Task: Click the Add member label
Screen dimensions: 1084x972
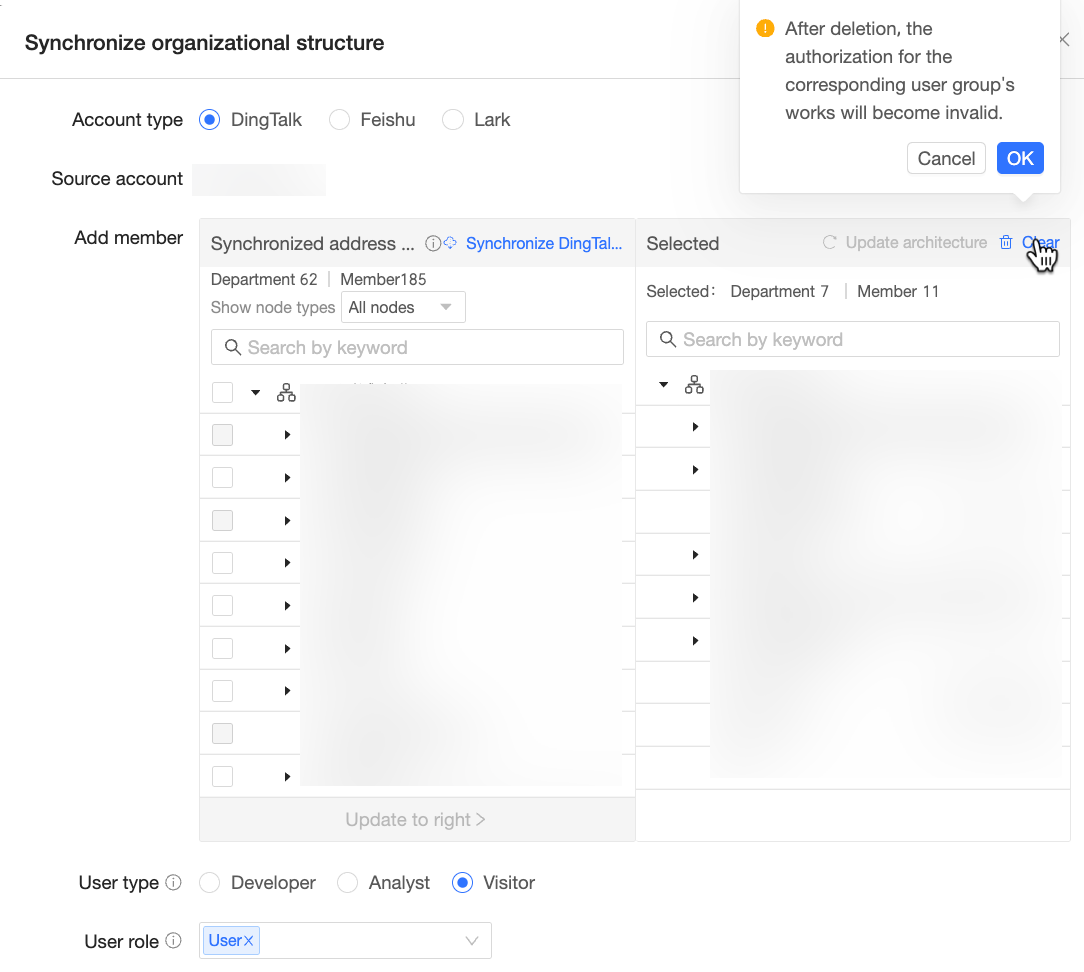Action: click(129, 238)
